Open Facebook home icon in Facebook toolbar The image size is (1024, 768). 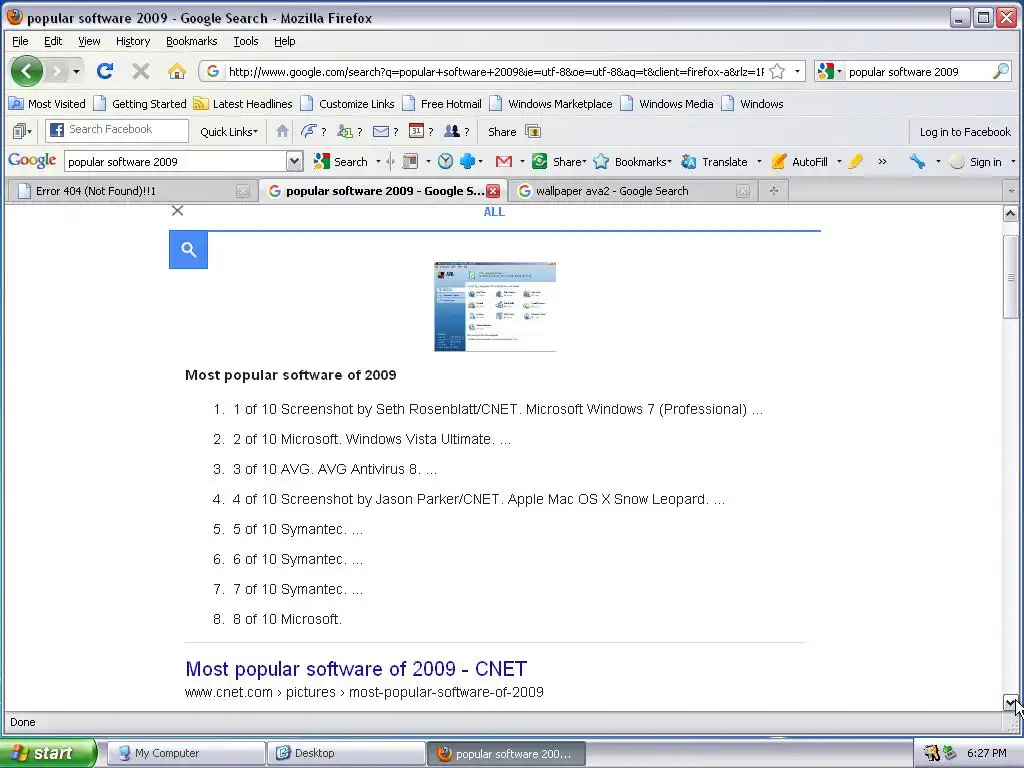281,131
